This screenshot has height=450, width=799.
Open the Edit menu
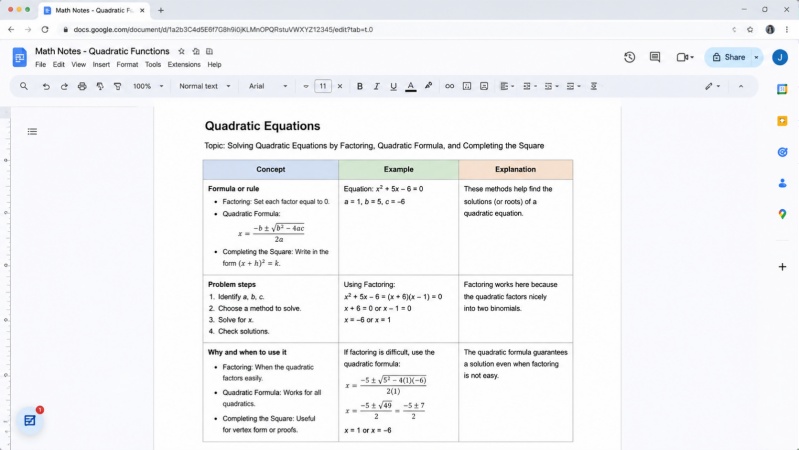pyautogui.click(x=59, y=65)
